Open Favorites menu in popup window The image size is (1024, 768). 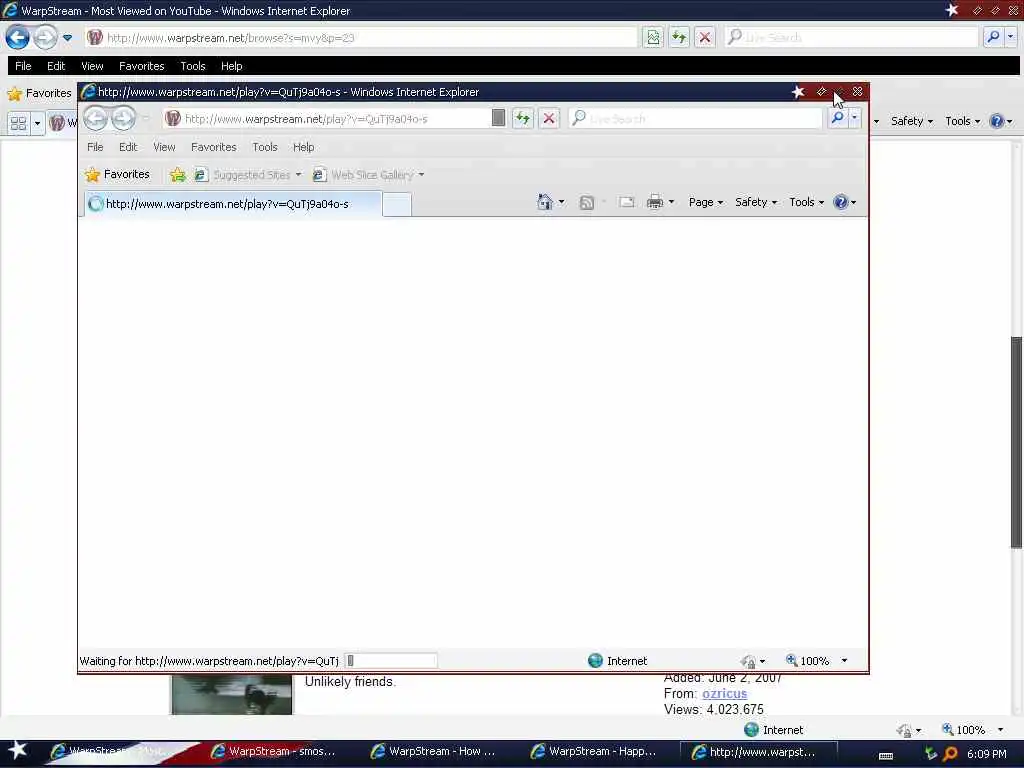tap(214, 147)
